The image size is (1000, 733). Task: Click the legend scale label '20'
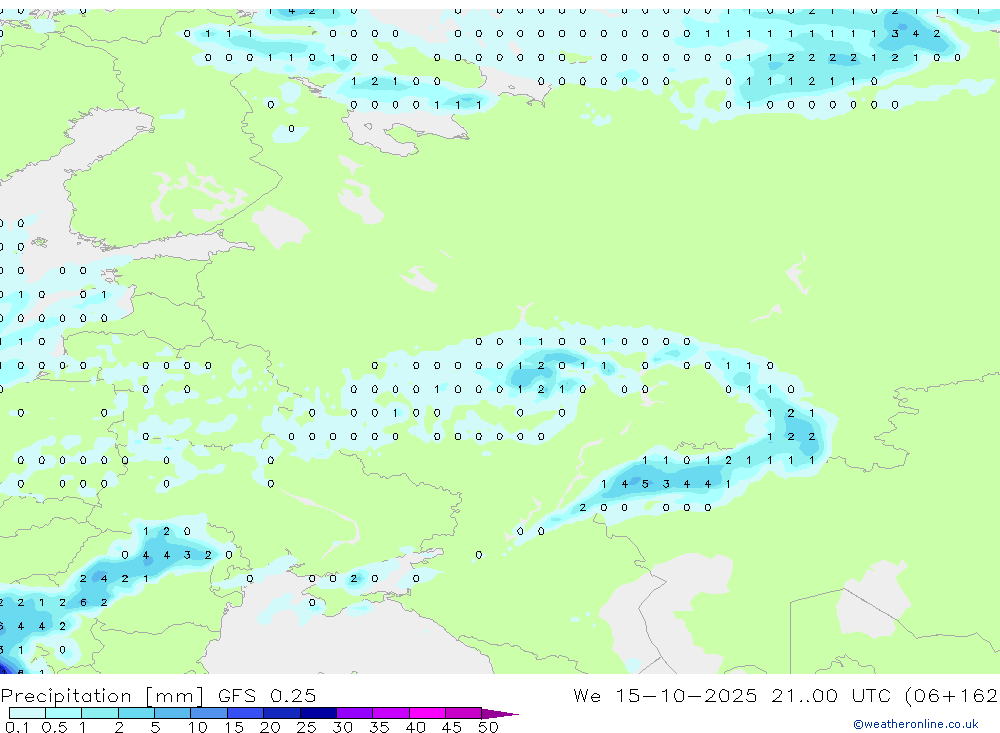[x=270, y=727]
